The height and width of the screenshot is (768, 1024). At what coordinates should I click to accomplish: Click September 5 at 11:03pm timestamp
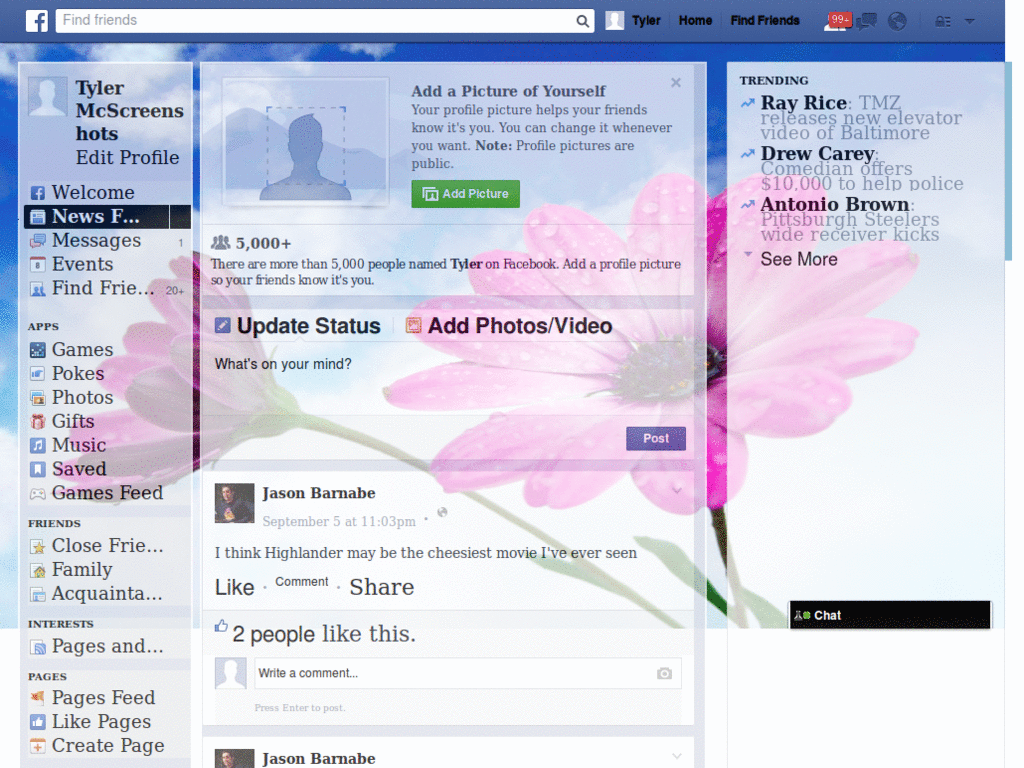(x=339, y=521)
